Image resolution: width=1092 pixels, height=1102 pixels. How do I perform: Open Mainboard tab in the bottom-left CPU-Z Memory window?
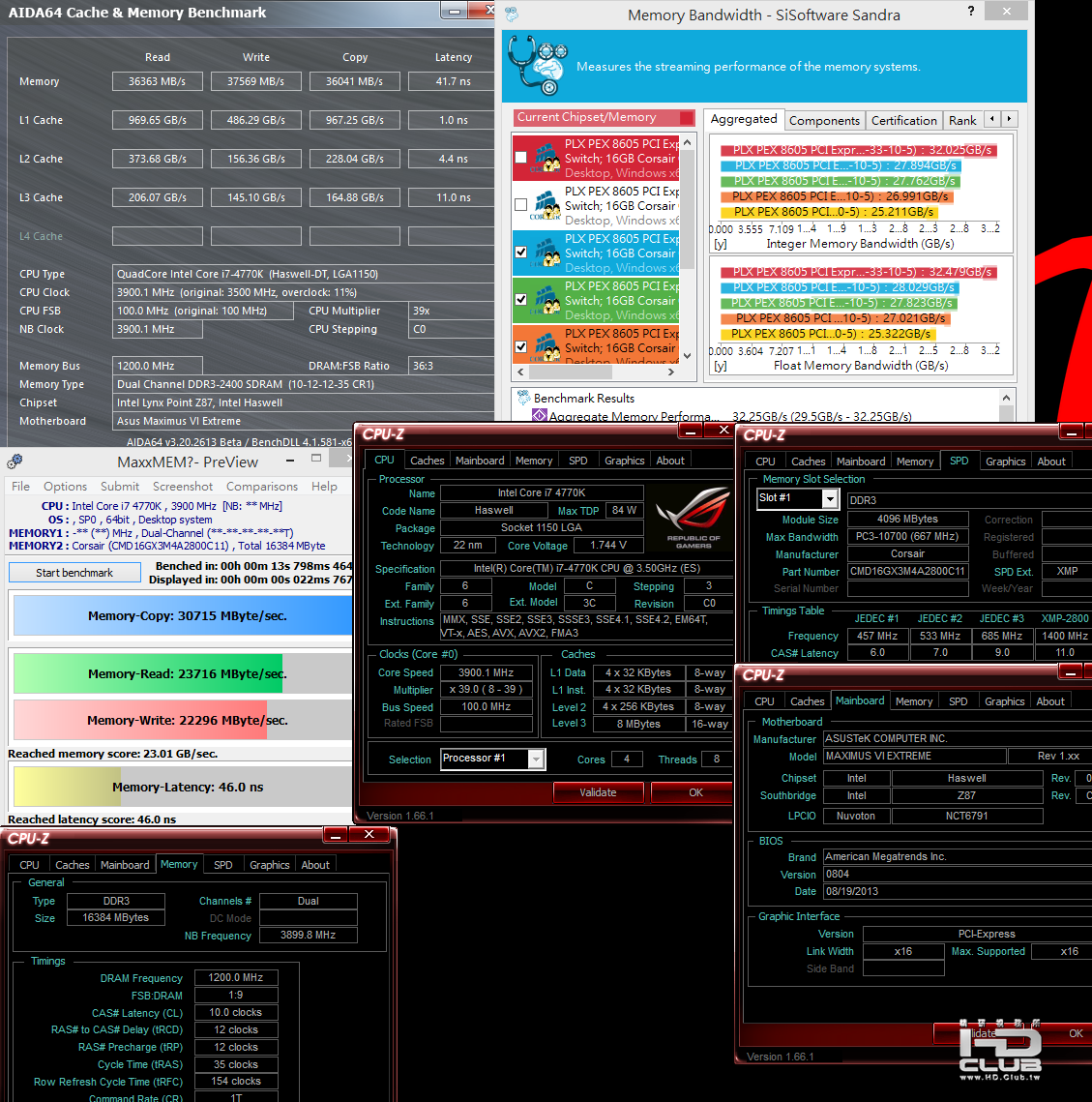point(125,865)
